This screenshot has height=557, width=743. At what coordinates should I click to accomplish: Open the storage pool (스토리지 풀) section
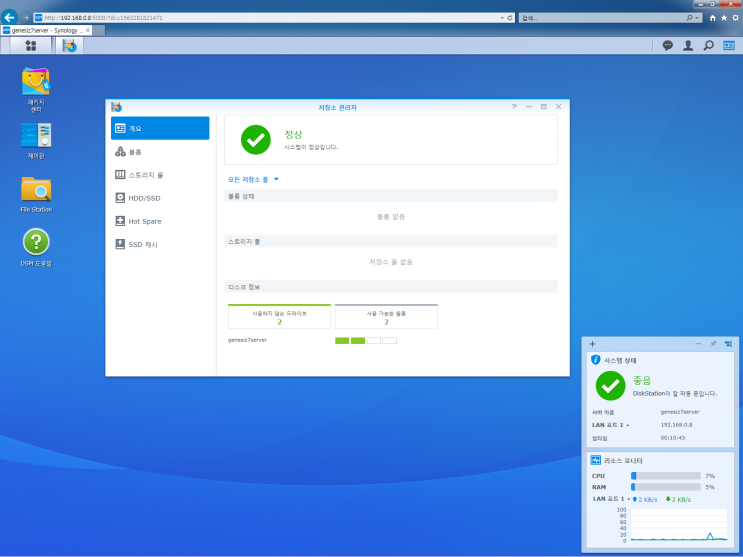click(x=160, y=175)
